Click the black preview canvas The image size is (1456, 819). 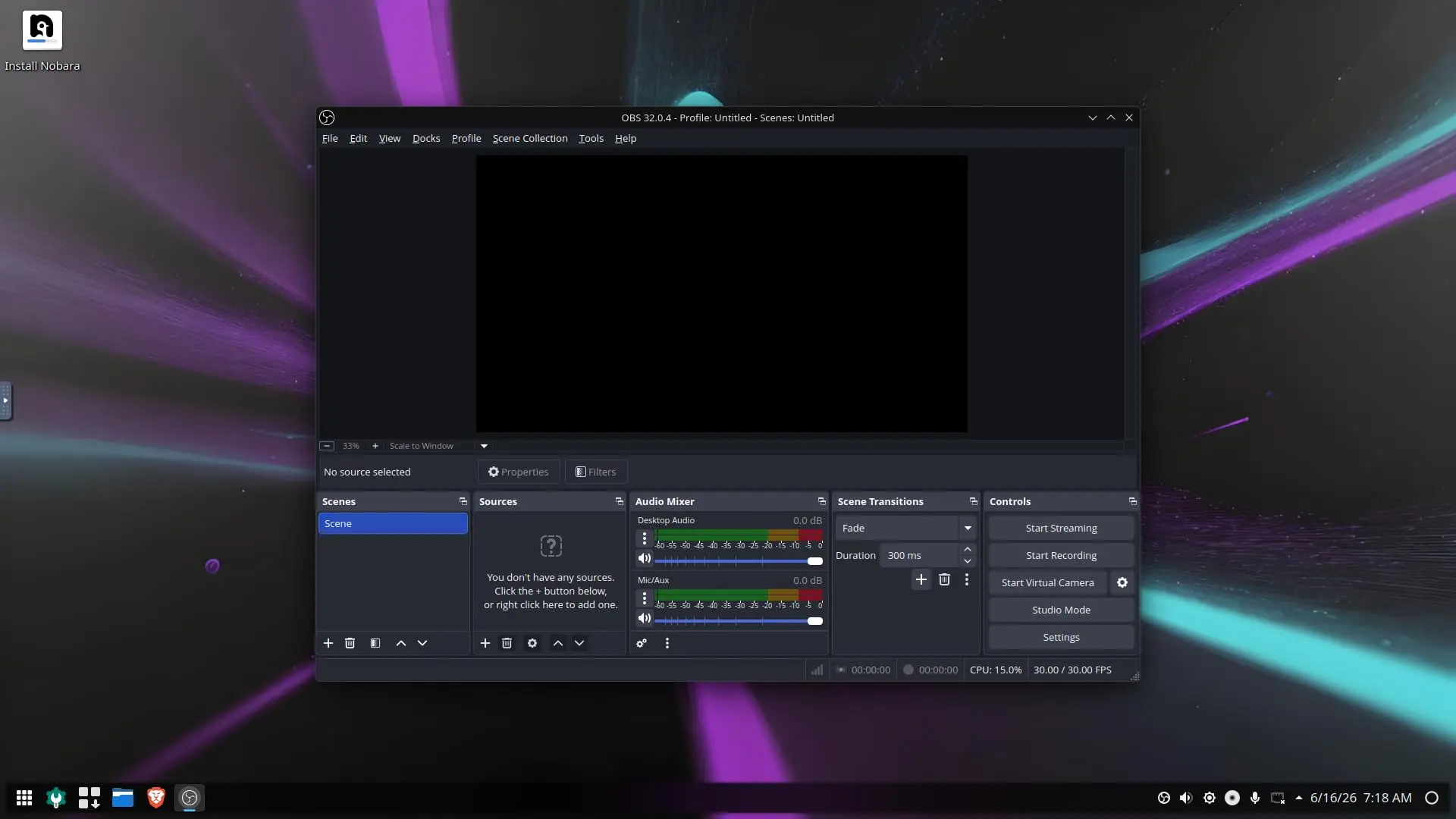click(721, 293)
